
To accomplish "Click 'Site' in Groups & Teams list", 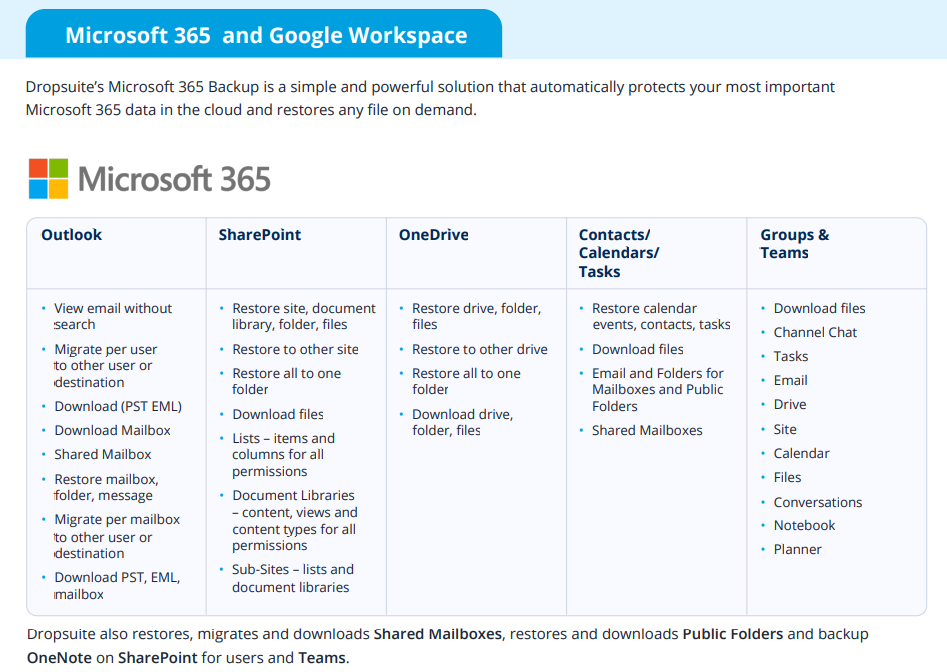I will point(785,429).
